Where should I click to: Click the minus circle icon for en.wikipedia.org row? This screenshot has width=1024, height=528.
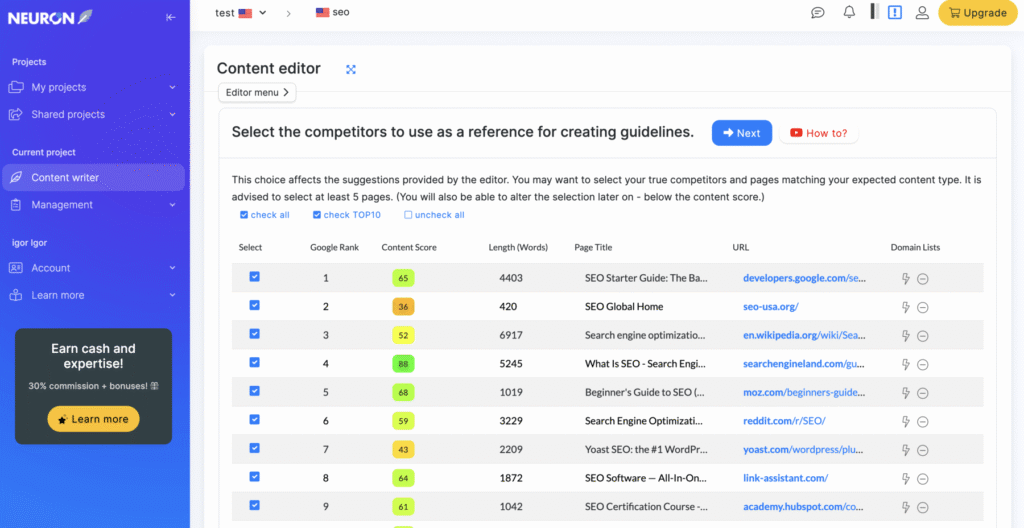point(923,336)
